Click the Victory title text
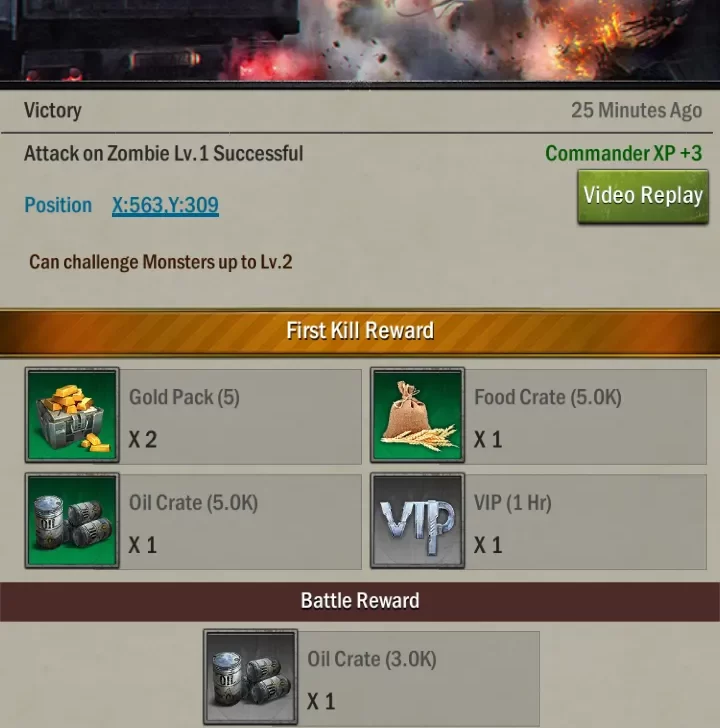 [53, 110]
